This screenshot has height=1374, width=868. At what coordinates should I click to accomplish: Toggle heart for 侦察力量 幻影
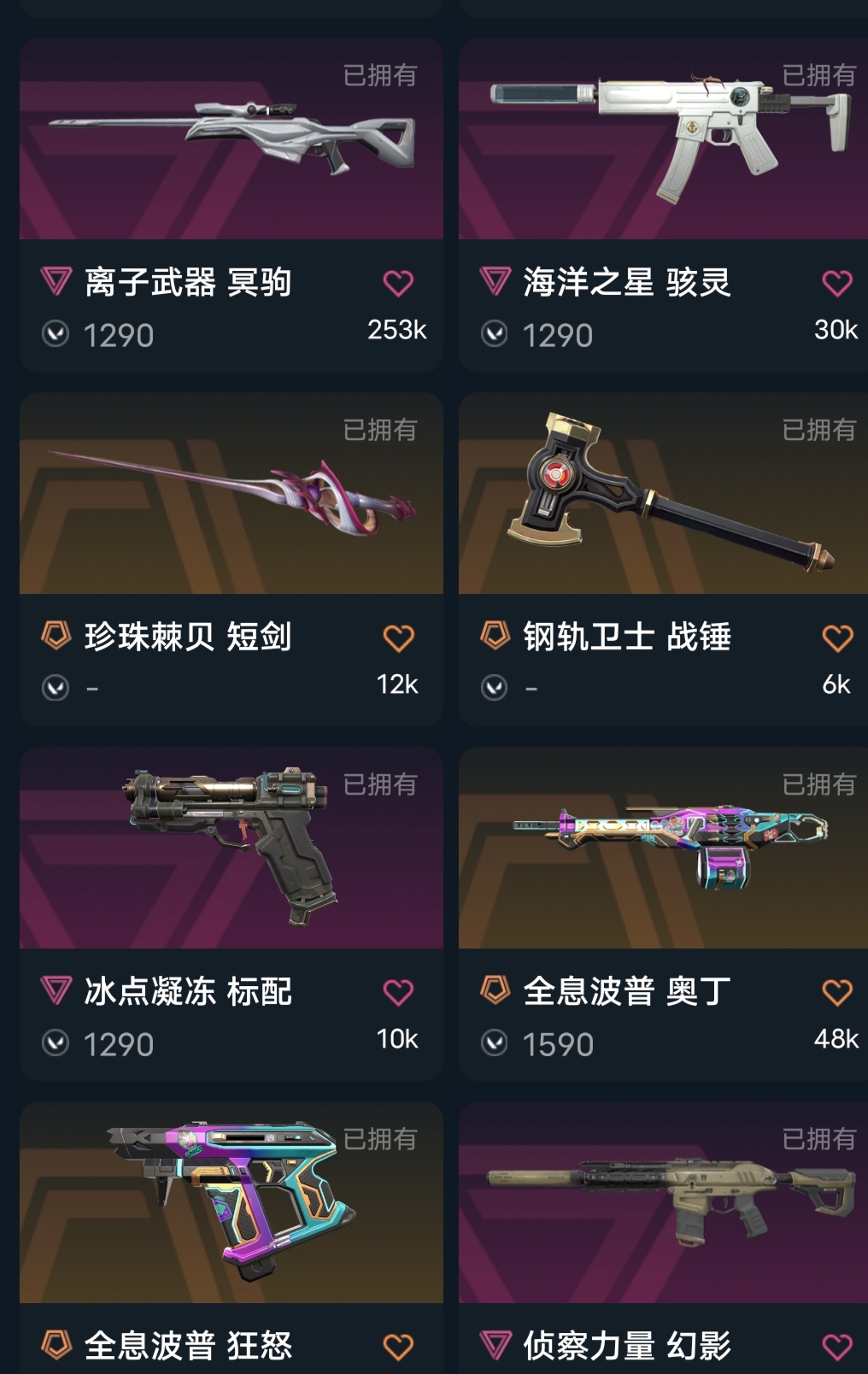tap(837, 1347)
